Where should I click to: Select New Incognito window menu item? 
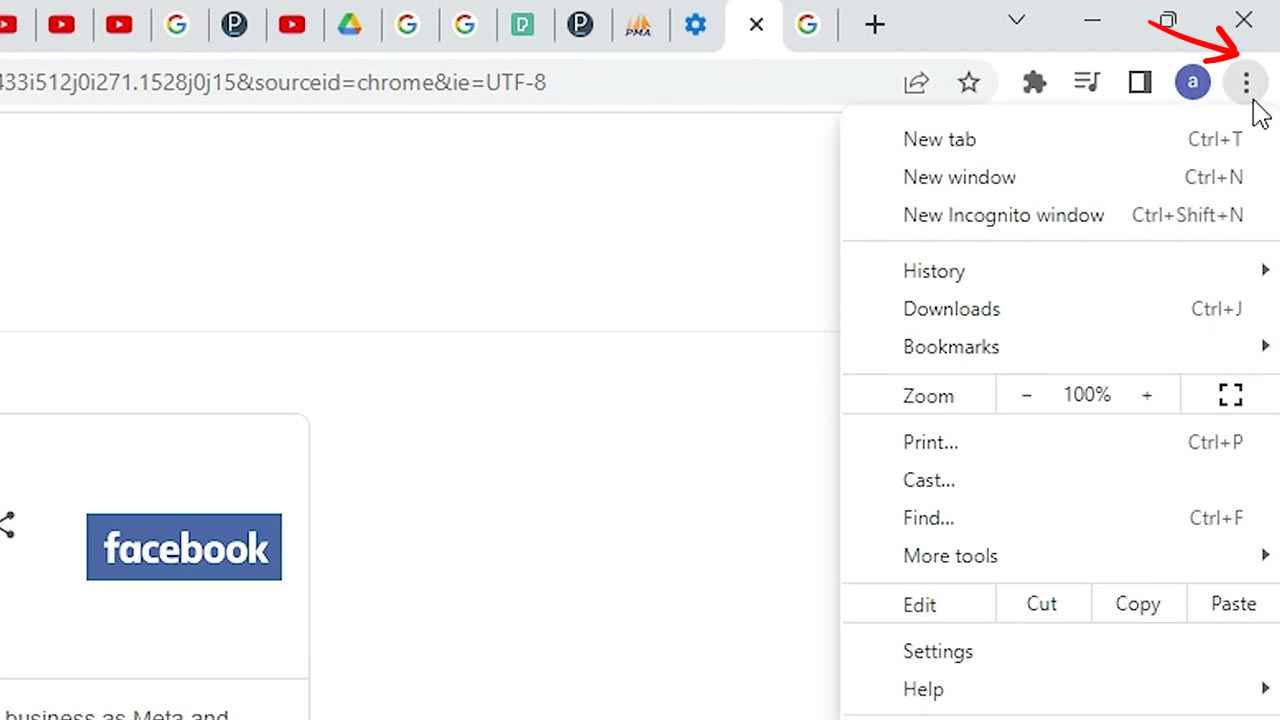1003,215
